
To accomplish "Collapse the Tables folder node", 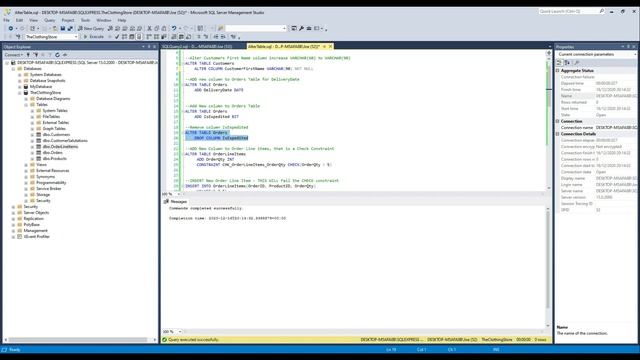I will tap(26, 104).
